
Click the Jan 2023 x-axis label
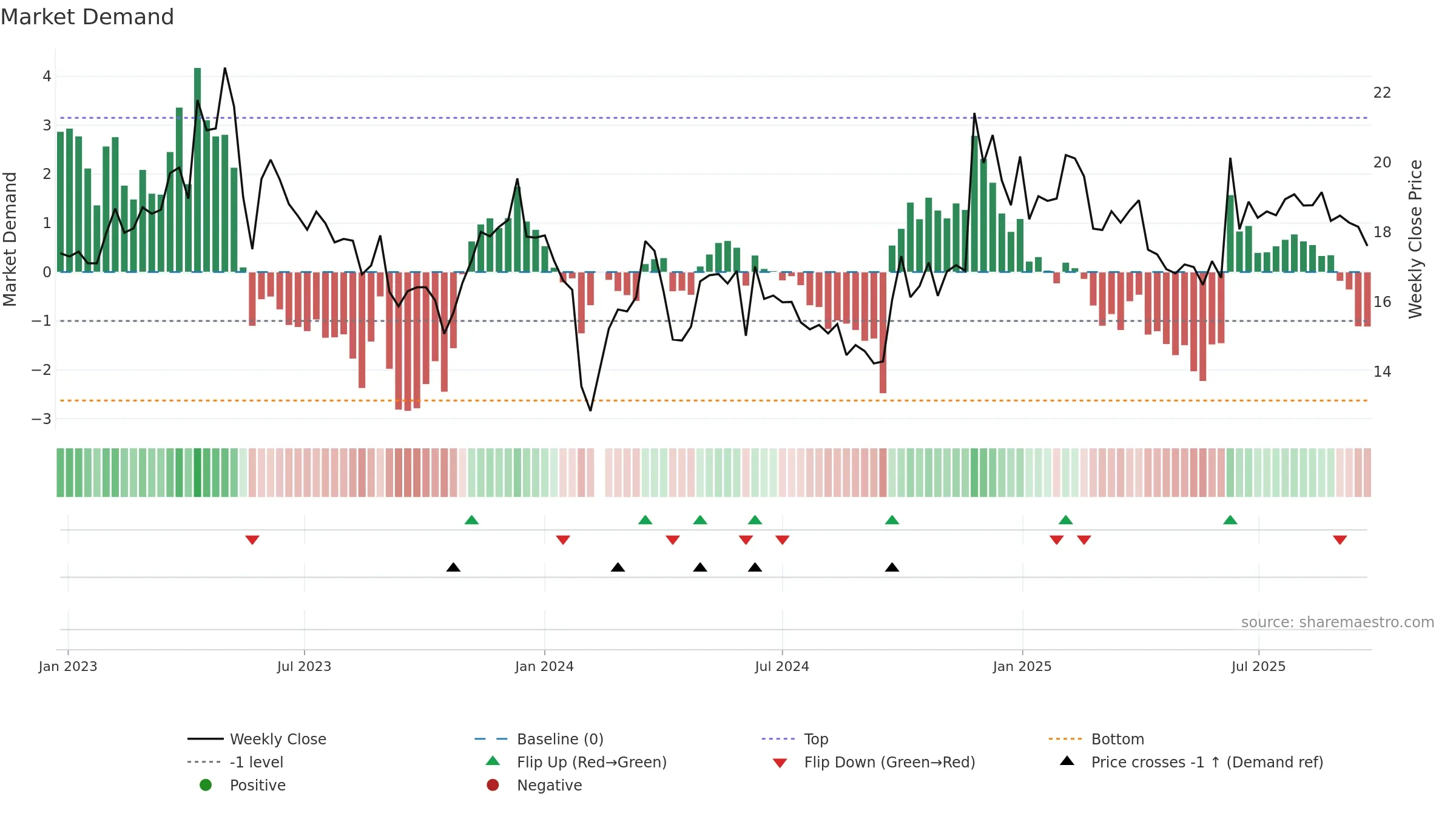click(68, 667)
